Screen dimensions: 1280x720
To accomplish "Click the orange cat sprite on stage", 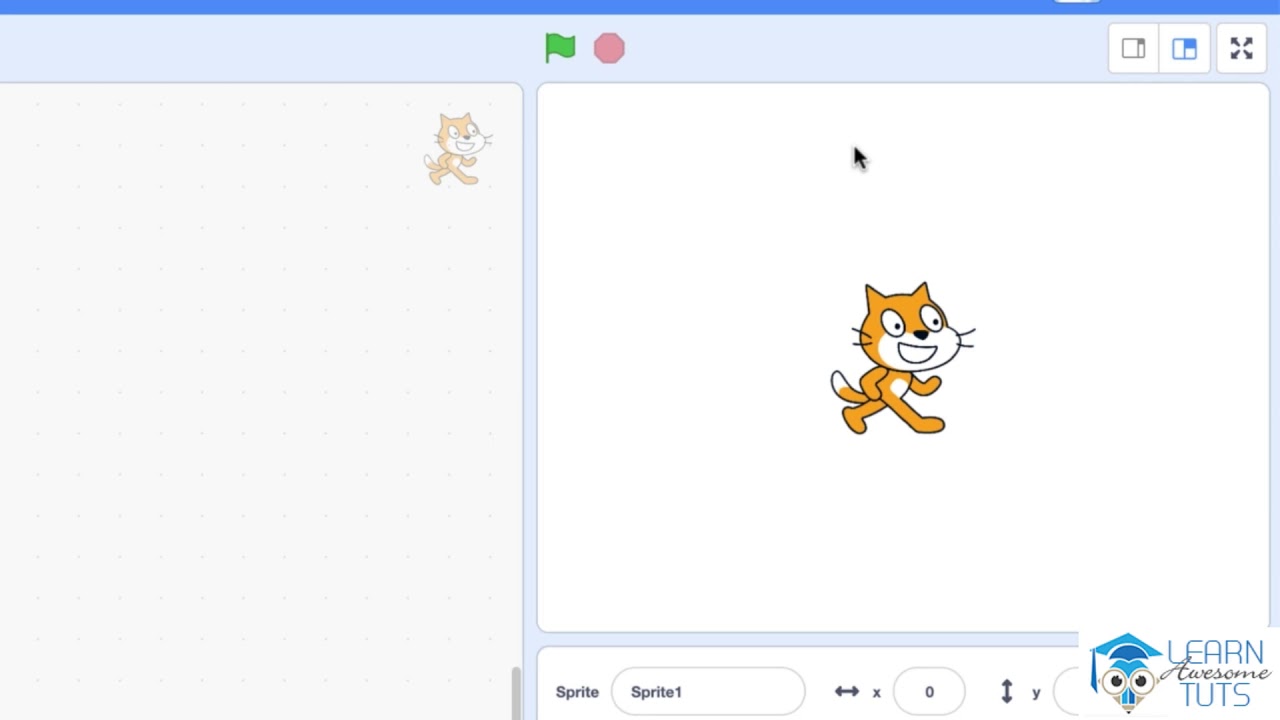I will (900, 358).
